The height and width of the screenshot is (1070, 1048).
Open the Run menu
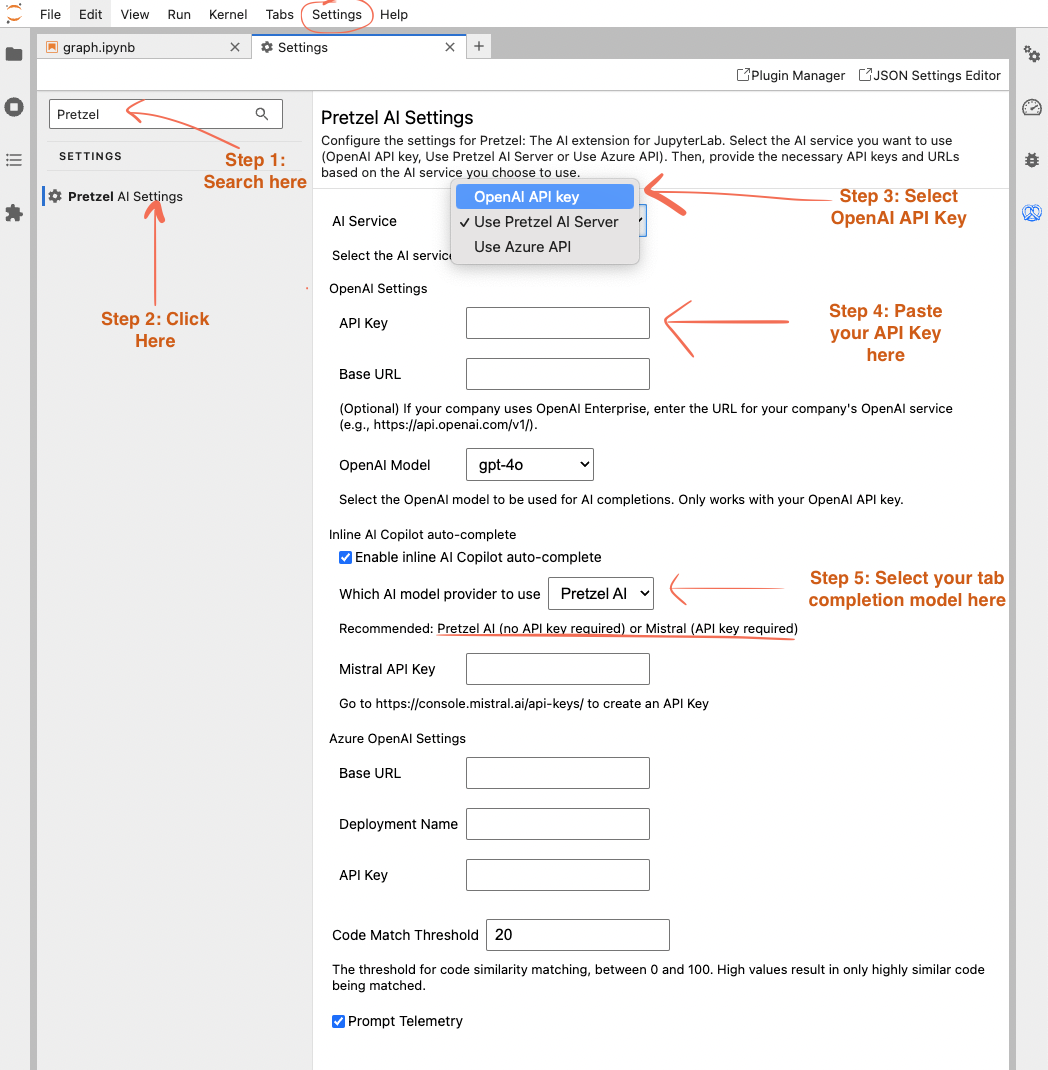pos(179,14)
